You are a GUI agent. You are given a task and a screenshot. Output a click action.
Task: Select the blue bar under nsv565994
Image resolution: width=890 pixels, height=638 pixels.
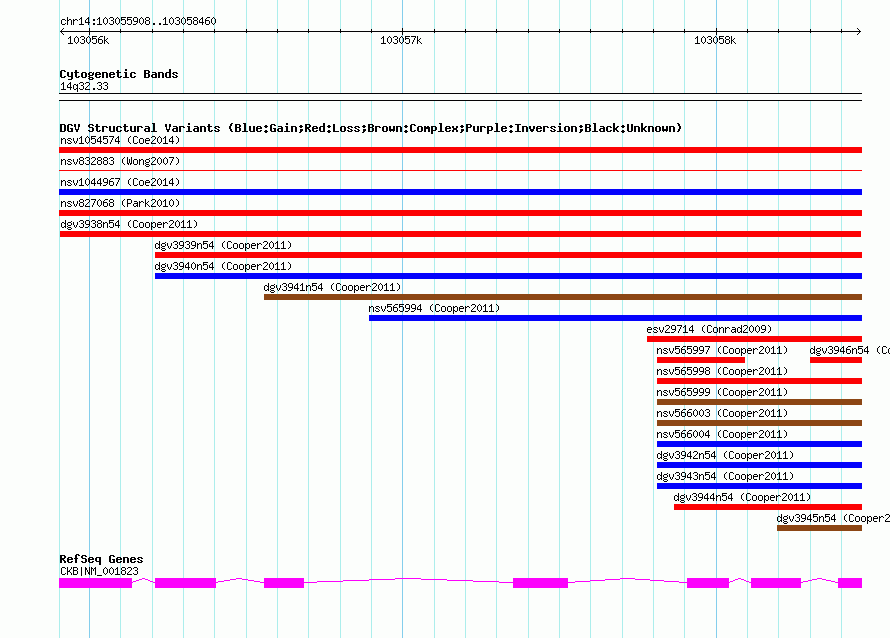[x=615, y=318]
